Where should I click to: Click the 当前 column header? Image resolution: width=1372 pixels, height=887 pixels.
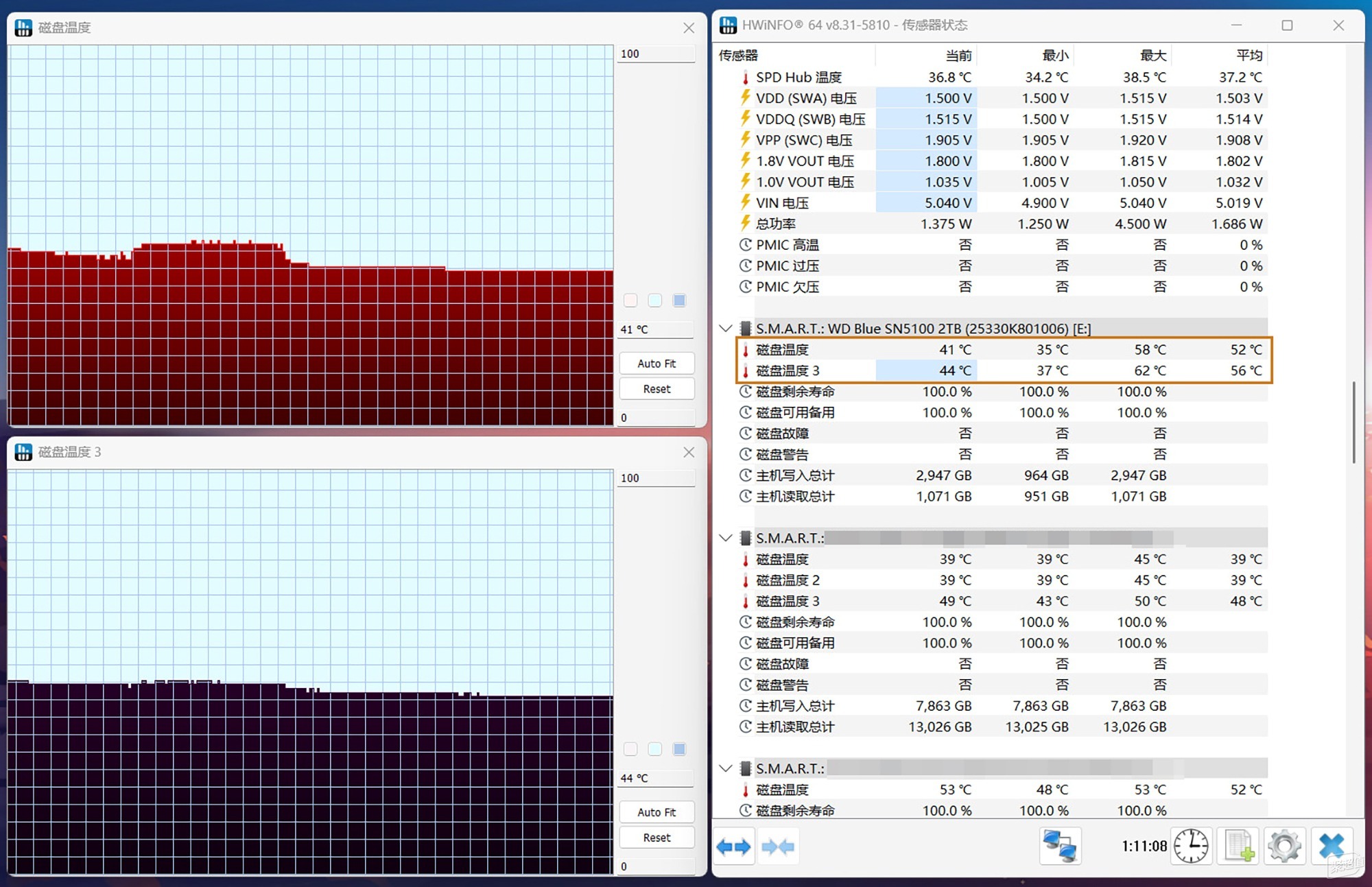pyautogui.click(x=958, y=56)
